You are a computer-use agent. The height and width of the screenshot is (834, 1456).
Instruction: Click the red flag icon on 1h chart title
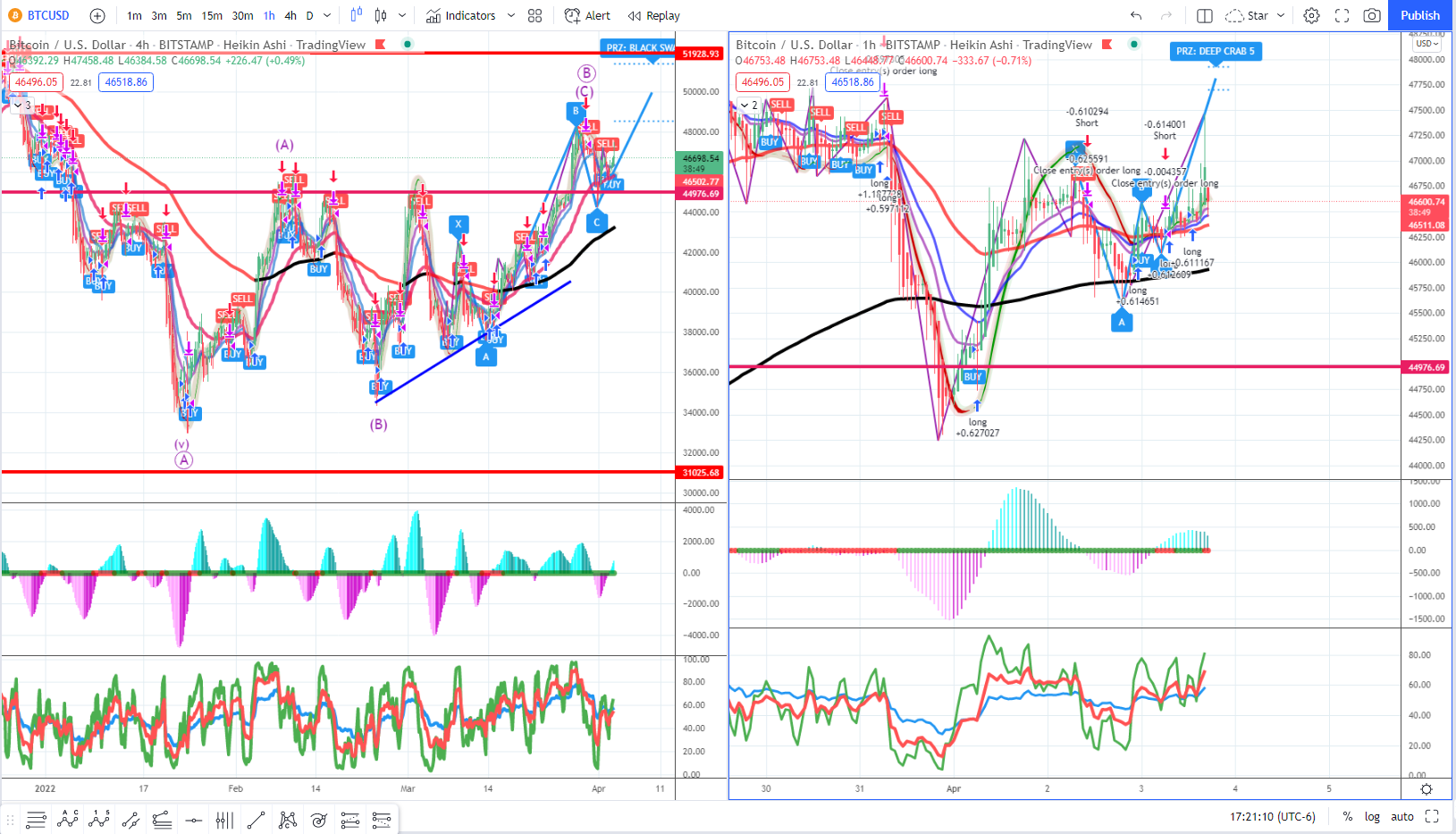(1107, 45)
